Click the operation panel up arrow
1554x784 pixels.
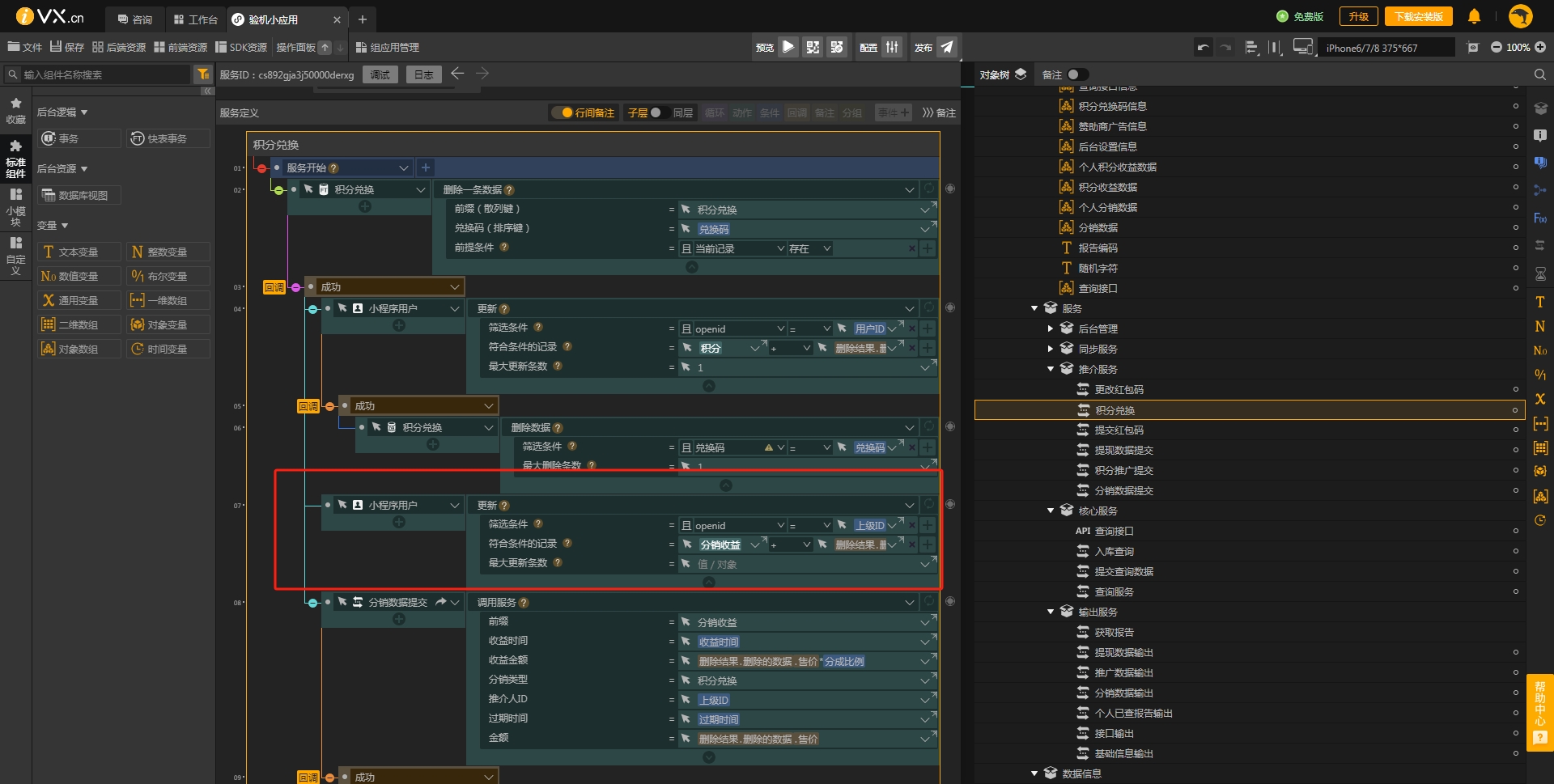tap(325, 47)
